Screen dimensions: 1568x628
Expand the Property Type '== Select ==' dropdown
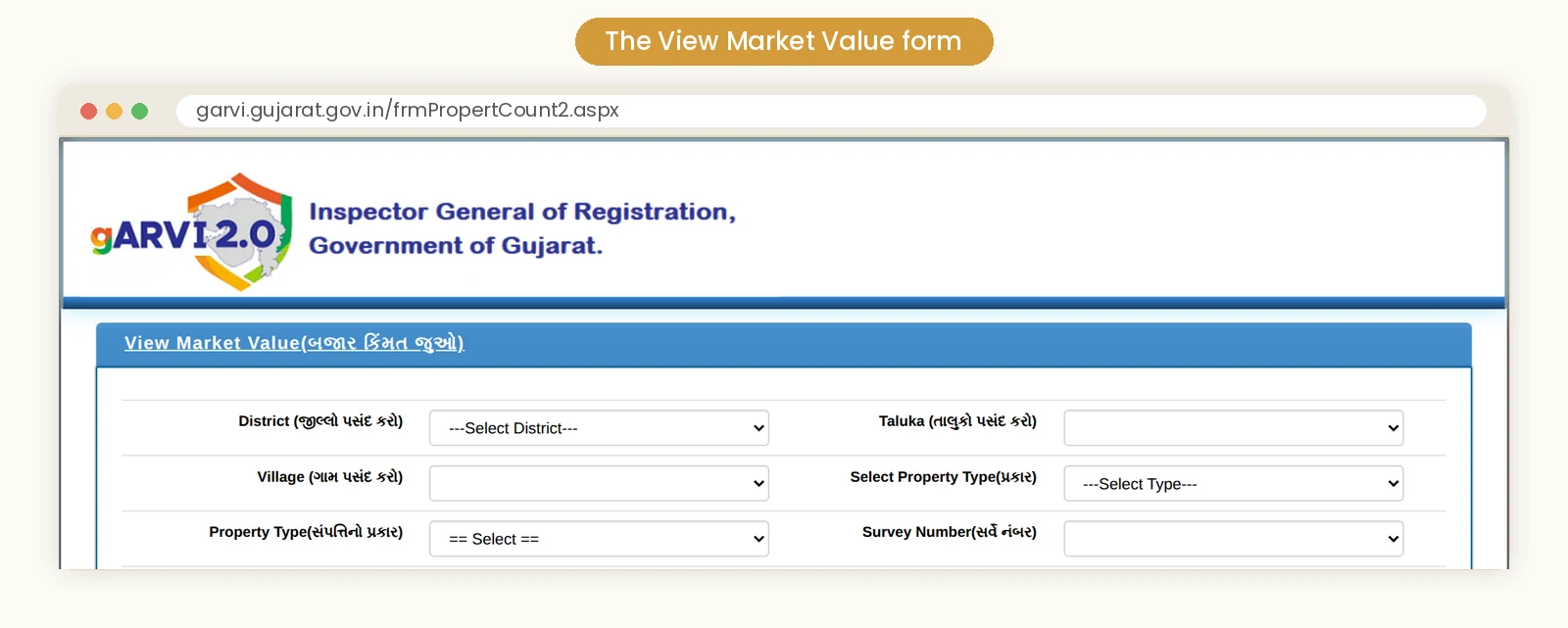pos(599,539)
